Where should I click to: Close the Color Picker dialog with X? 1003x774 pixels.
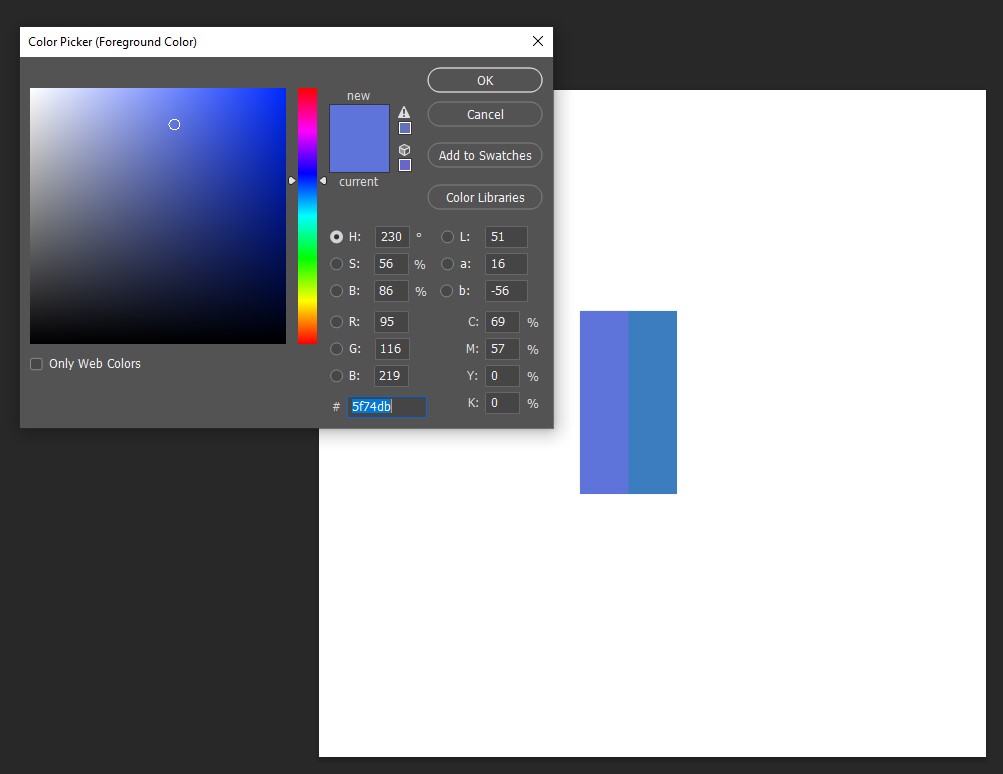click(x=538, y=41)
